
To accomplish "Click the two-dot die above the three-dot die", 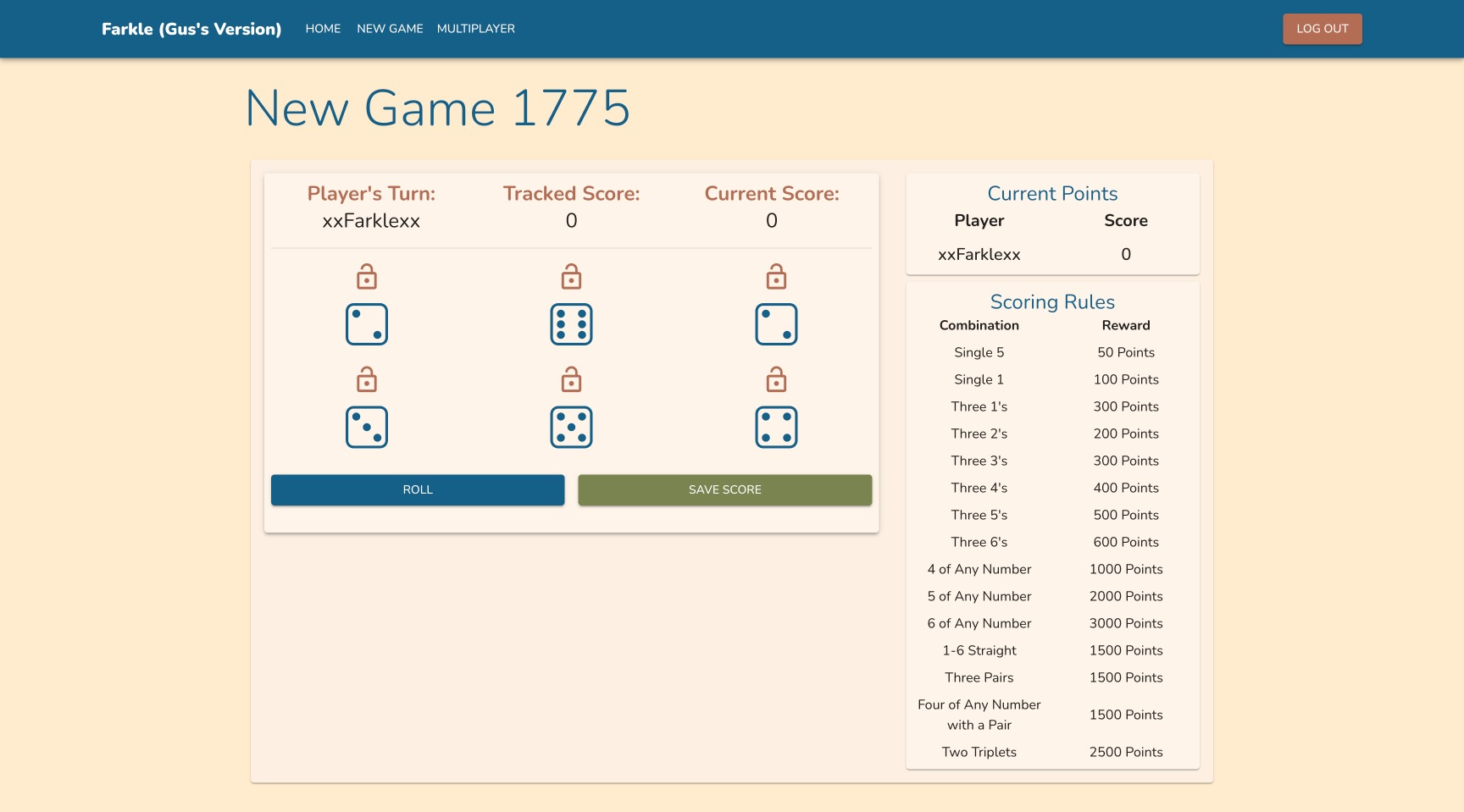I will pyautogui.click(x=367, y=324).
